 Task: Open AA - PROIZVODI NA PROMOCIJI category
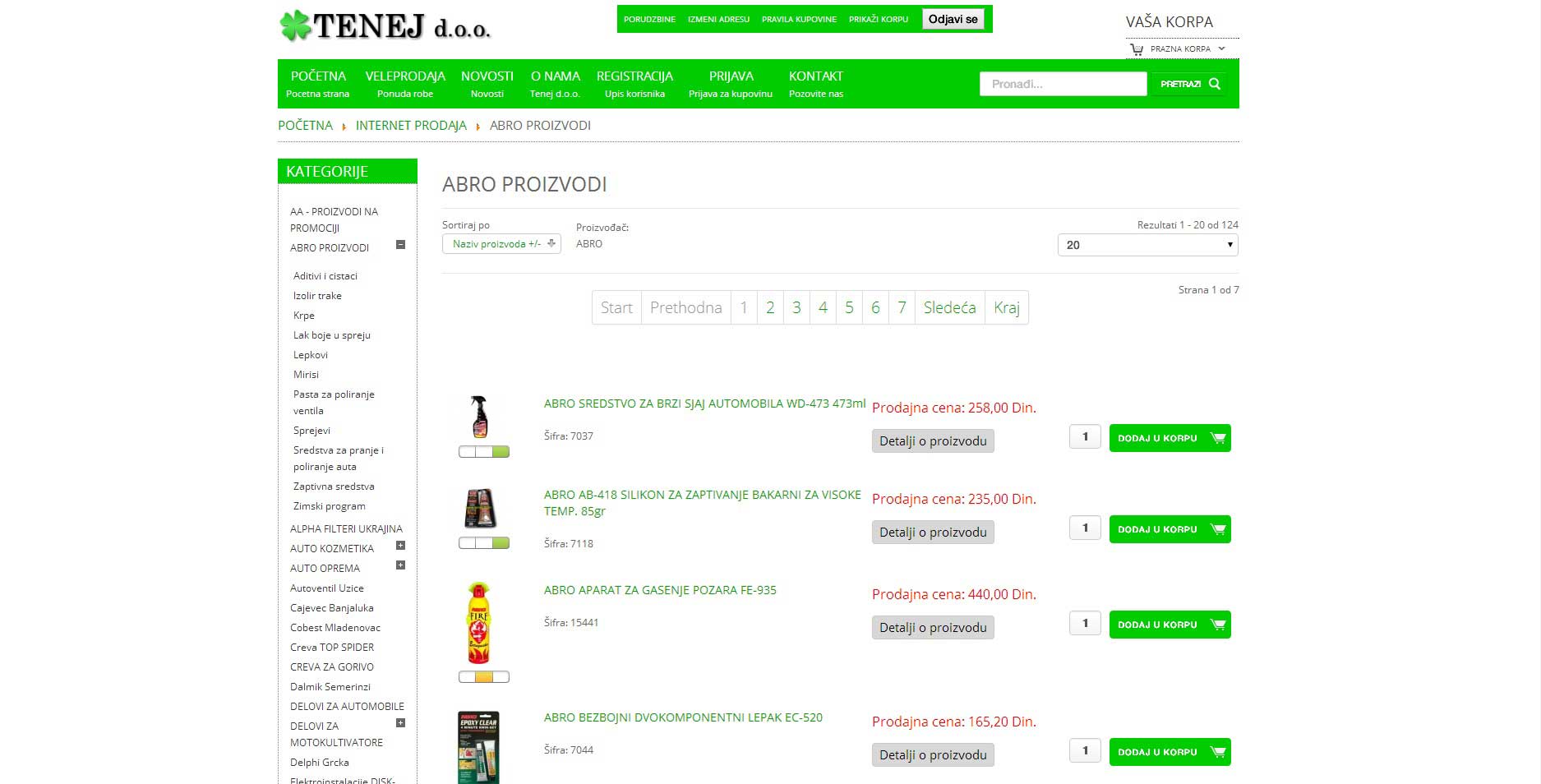[334, 220]
